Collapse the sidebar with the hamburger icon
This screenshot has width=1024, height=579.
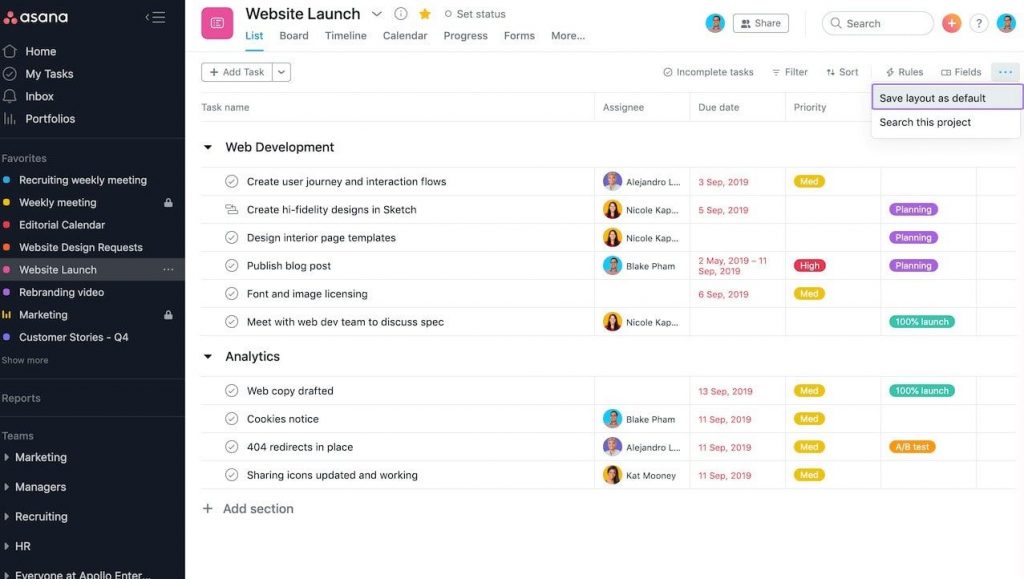(x=155, y=17)
